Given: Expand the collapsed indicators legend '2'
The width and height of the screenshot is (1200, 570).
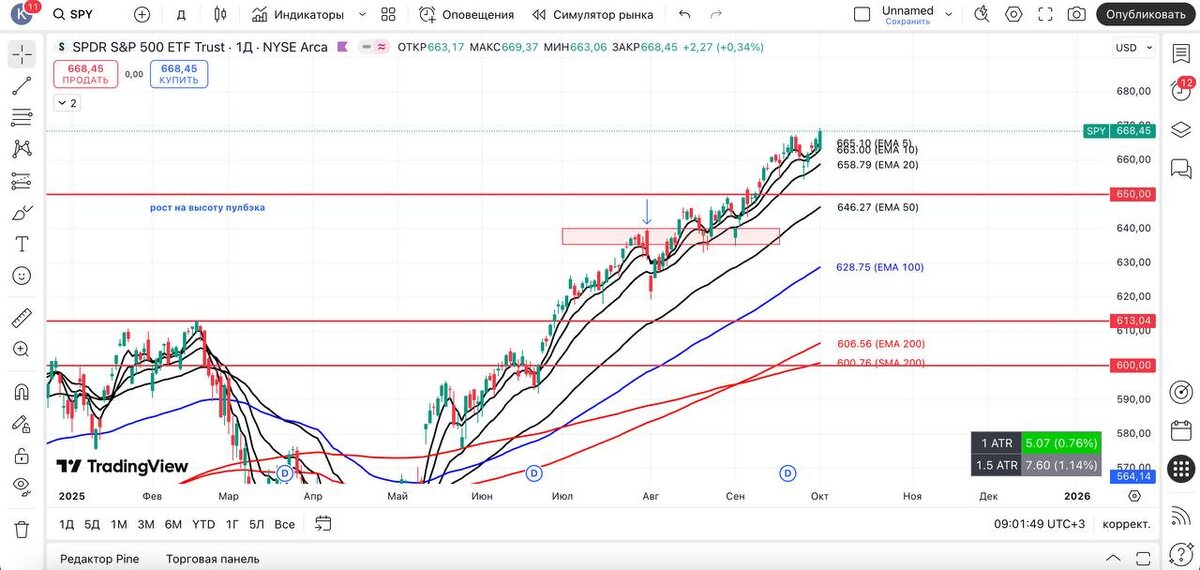Looking at the screenshot, I should 66,103.
